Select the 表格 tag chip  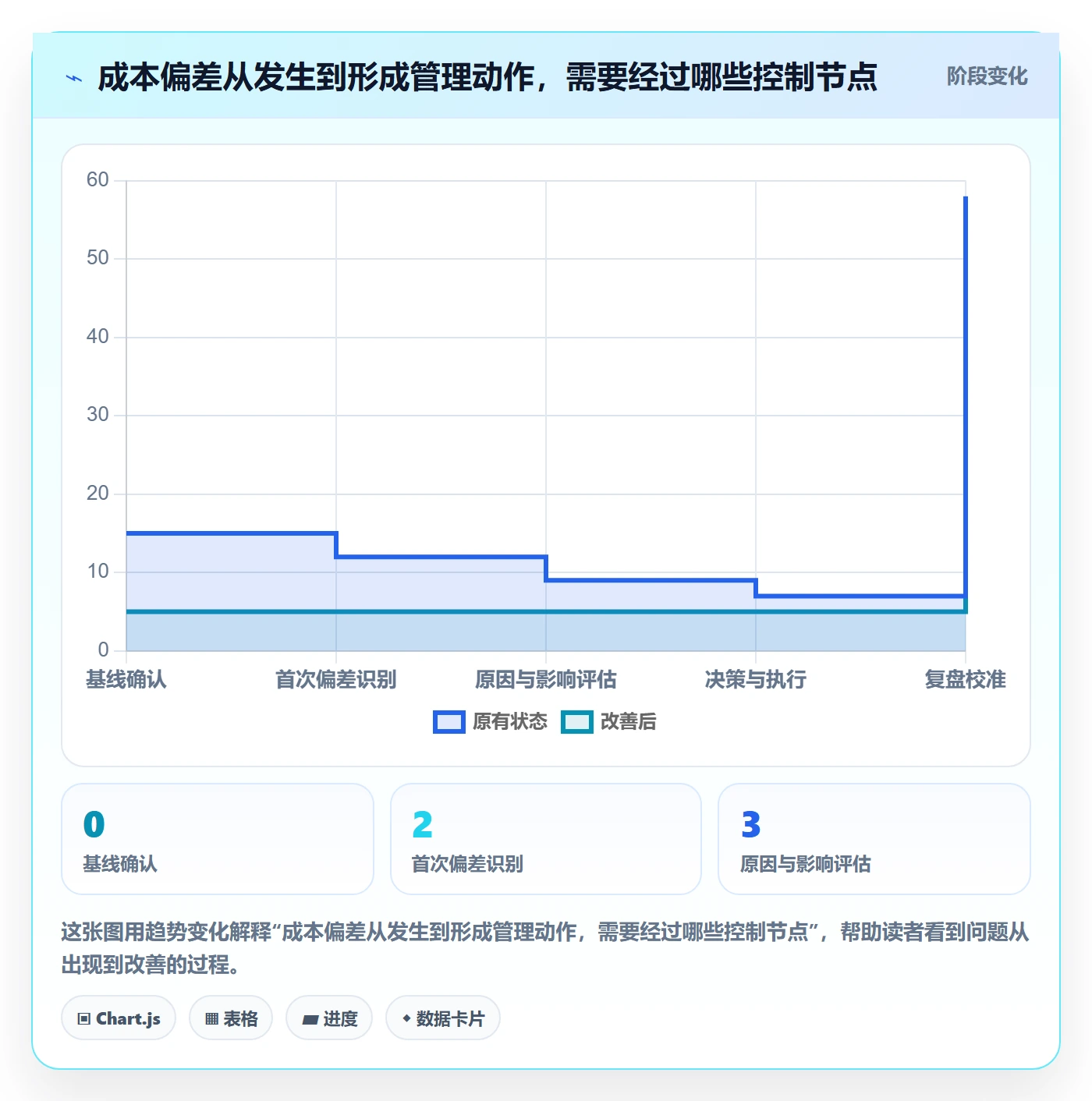click(x=231, y=1018)
